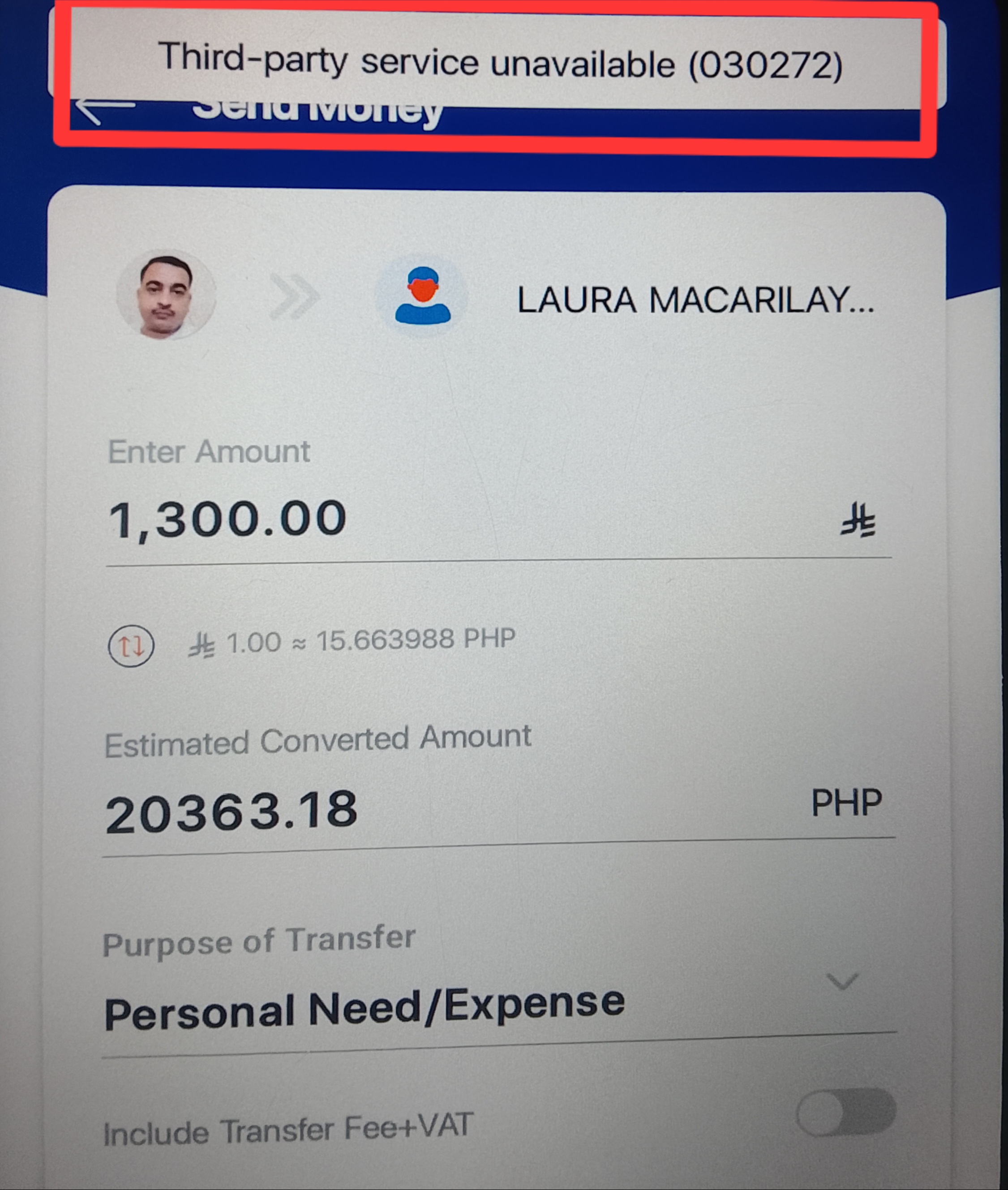Screen dimensions: 1008x1190
Task: Tap the riyal symbol in the exchange rate line
Action: (x=201, y=646)
